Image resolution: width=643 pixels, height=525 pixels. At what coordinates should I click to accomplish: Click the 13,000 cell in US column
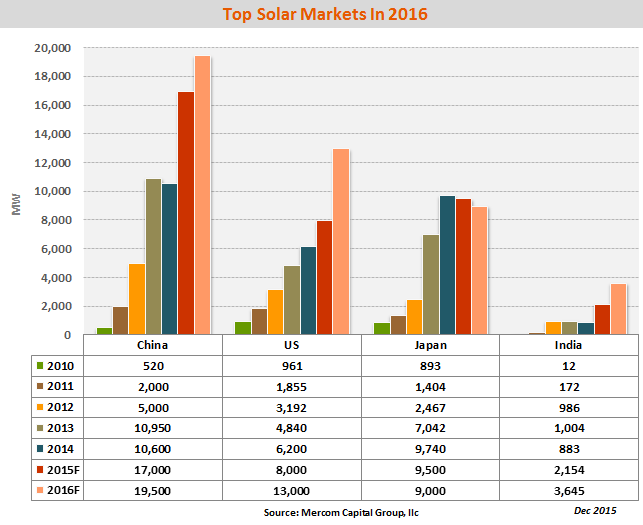point(291,489)
